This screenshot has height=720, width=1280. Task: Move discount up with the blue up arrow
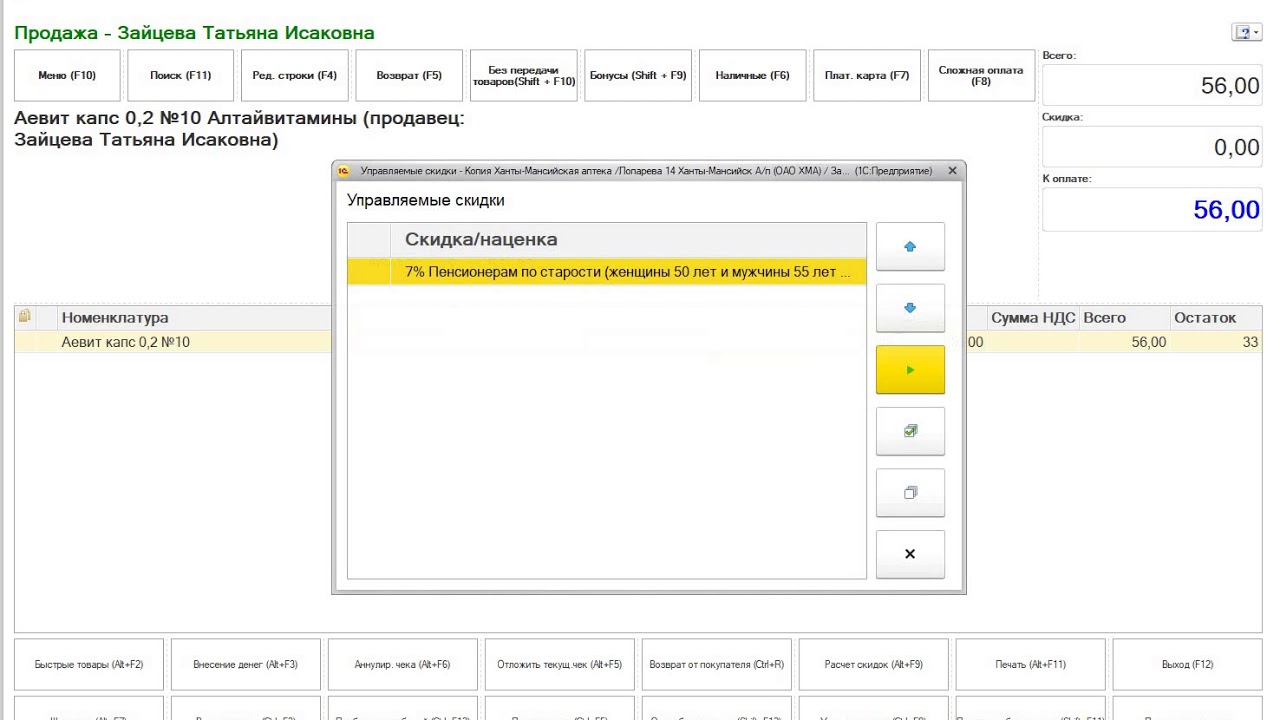910,247
